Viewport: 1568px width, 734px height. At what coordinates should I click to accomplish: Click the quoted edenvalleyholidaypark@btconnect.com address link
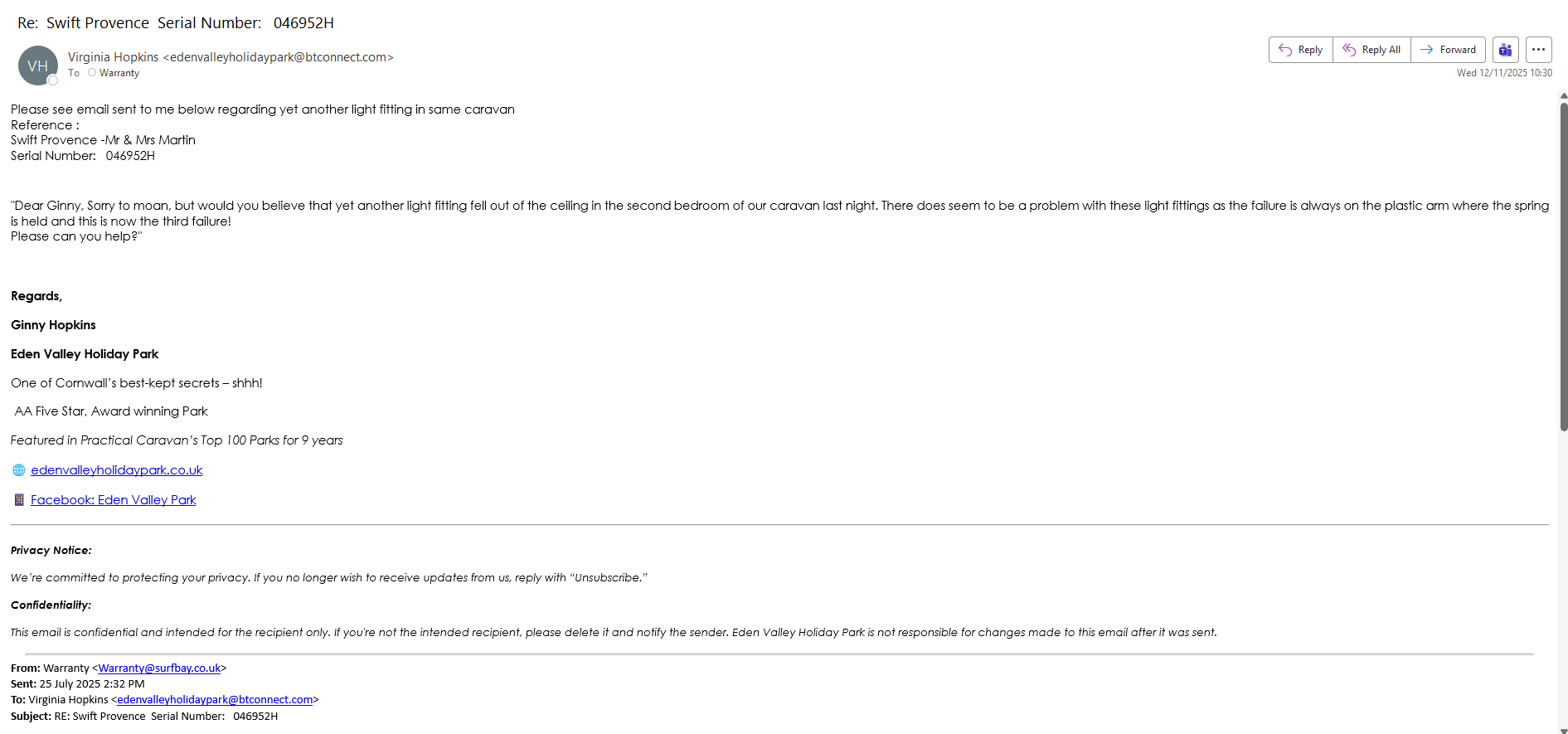tap(215, 700)
